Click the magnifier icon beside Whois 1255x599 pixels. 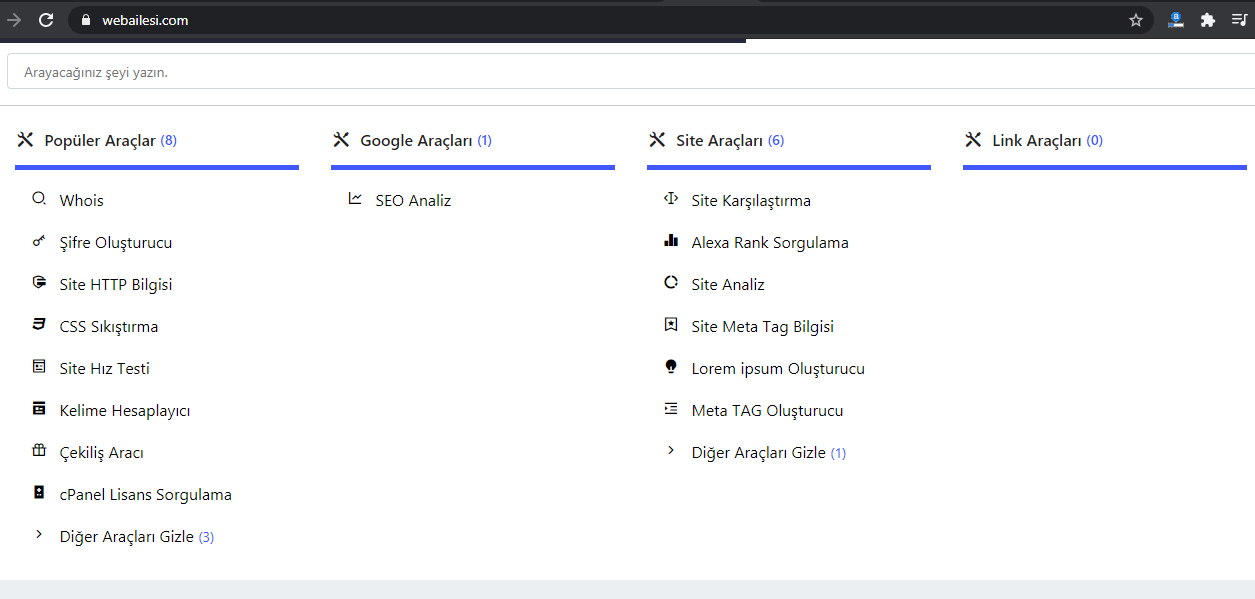click(39, 199)
